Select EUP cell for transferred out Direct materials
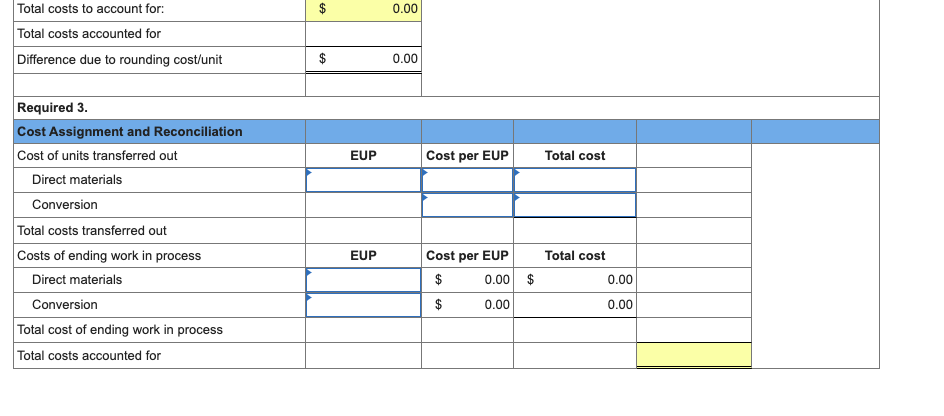Viewport: 944px width, 416px height. tap(363, 180)
